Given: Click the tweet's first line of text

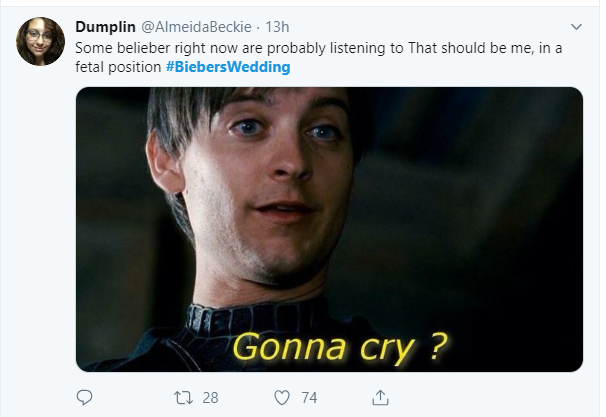Looking at the screenshot, I should (300, 46).
